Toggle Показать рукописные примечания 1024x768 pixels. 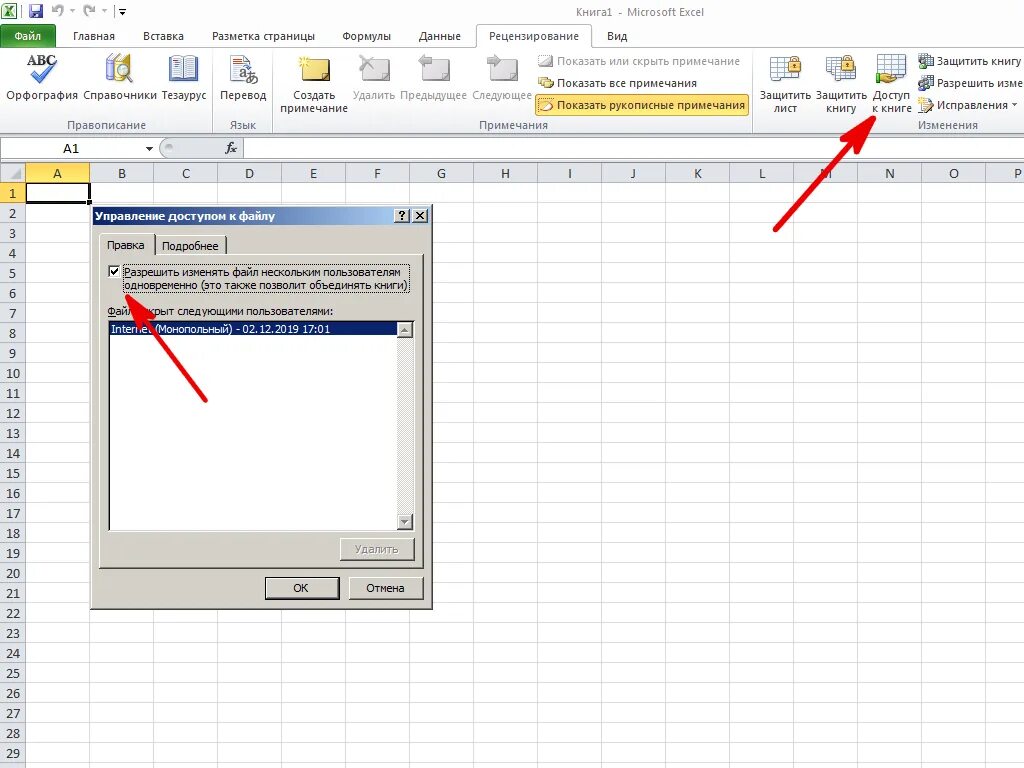641,105
